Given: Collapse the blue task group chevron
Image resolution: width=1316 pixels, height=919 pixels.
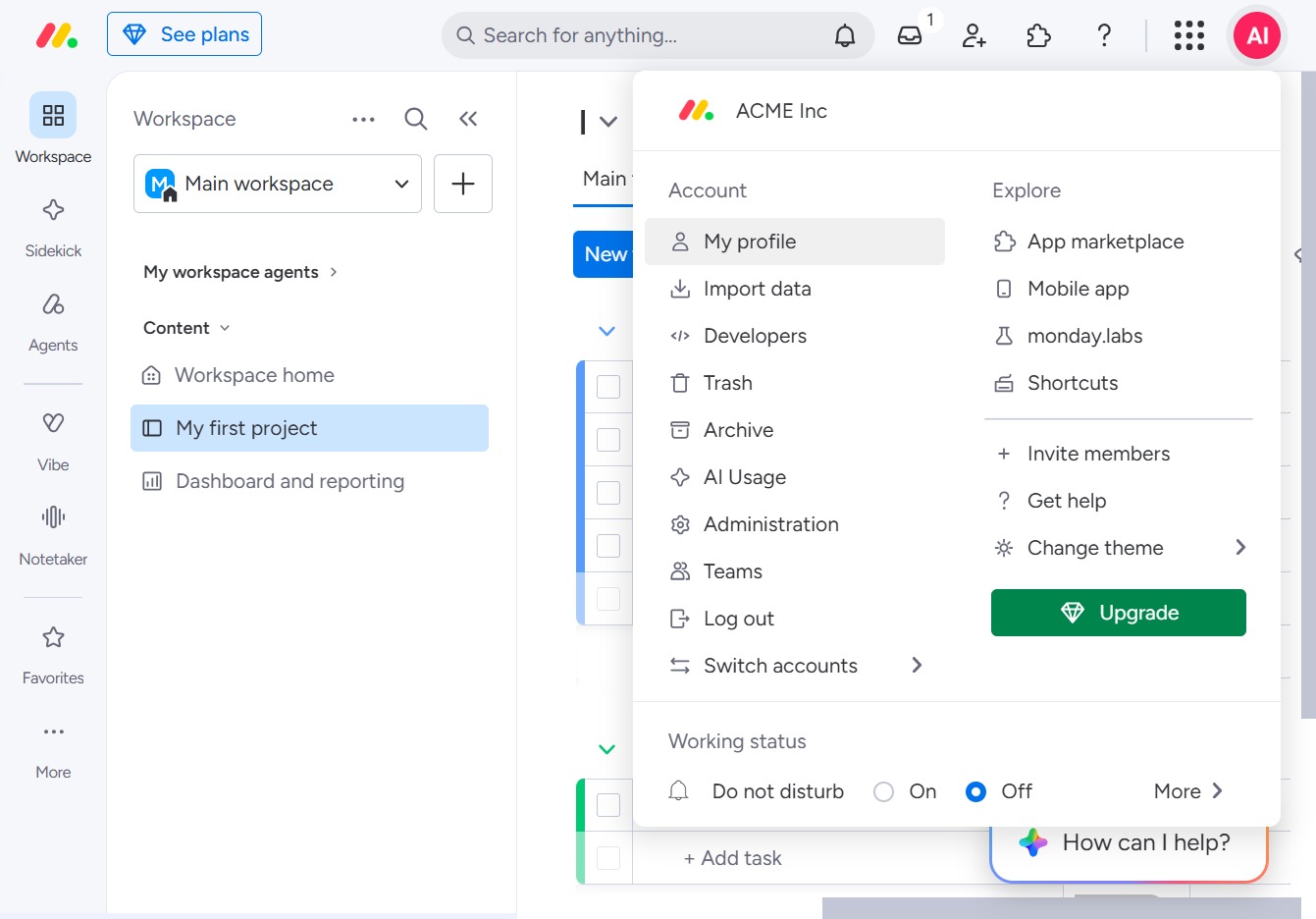Looking at the screenshot, I should [x=607, y=331].
